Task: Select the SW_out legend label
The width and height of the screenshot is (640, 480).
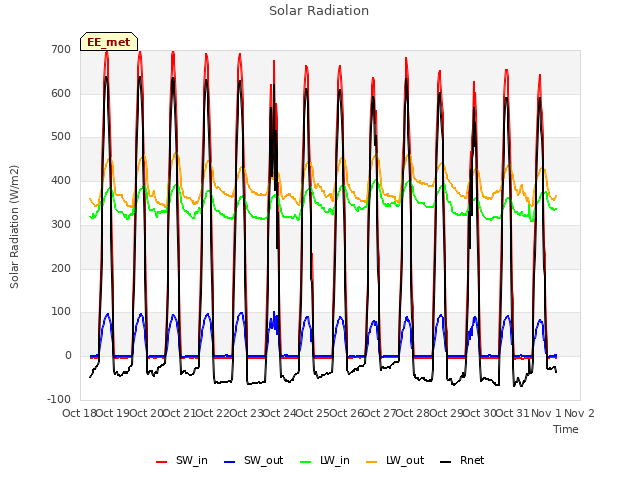Action: [x=264, y=460]
